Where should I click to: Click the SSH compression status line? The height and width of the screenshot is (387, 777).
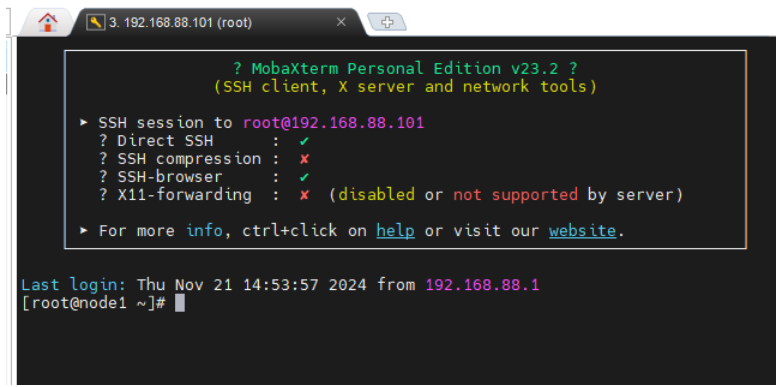click(204, 159)
